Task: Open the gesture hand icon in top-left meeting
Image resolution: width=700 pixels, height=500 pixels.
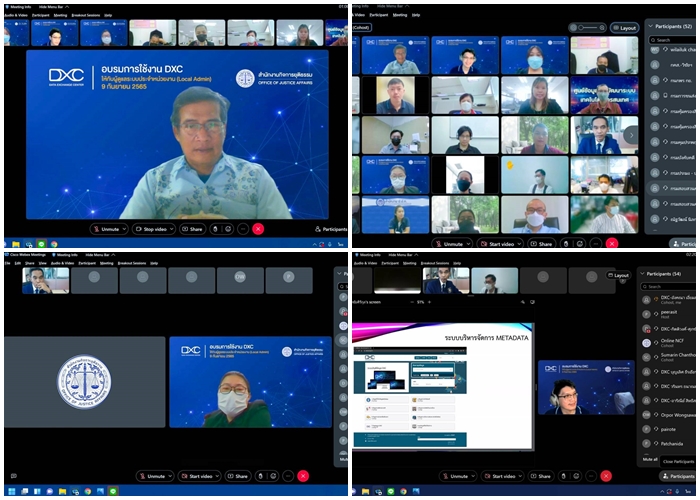Action: point(215,229)
